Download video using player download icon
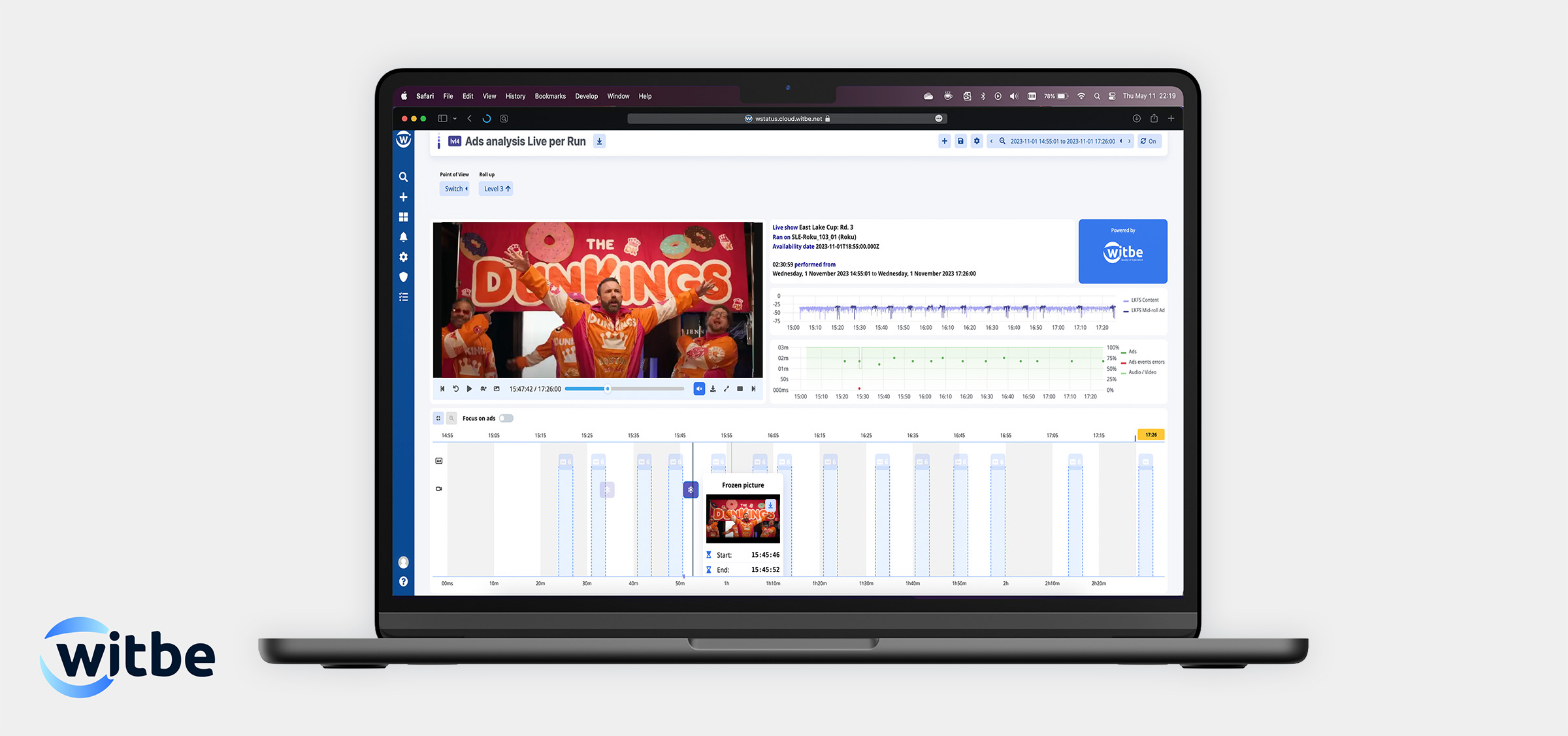Screen dimensions: 1568x736 click(x=713, y=389)
